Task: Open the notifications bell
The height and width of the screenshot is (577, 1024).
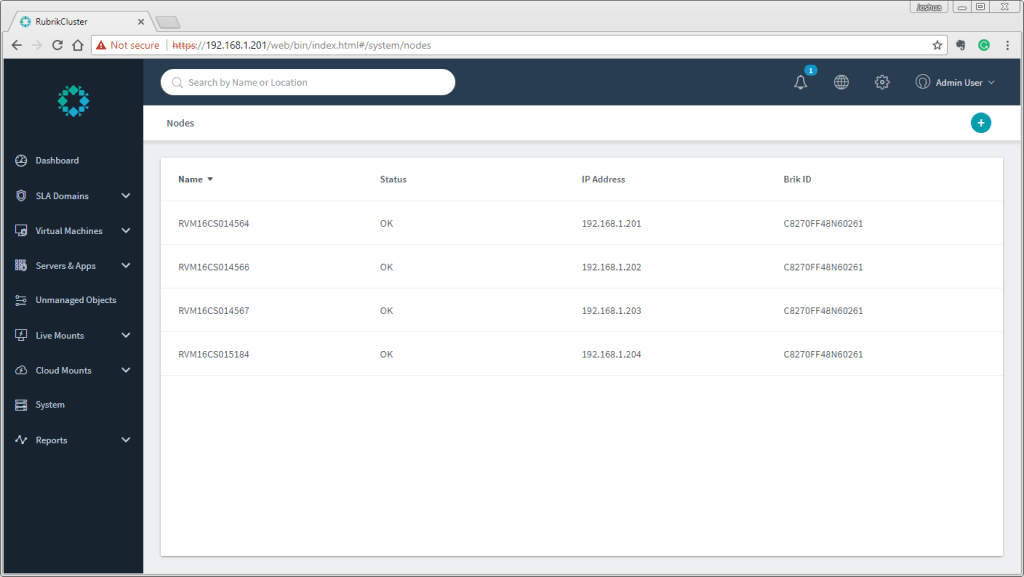Action: [x=800, y=82]
